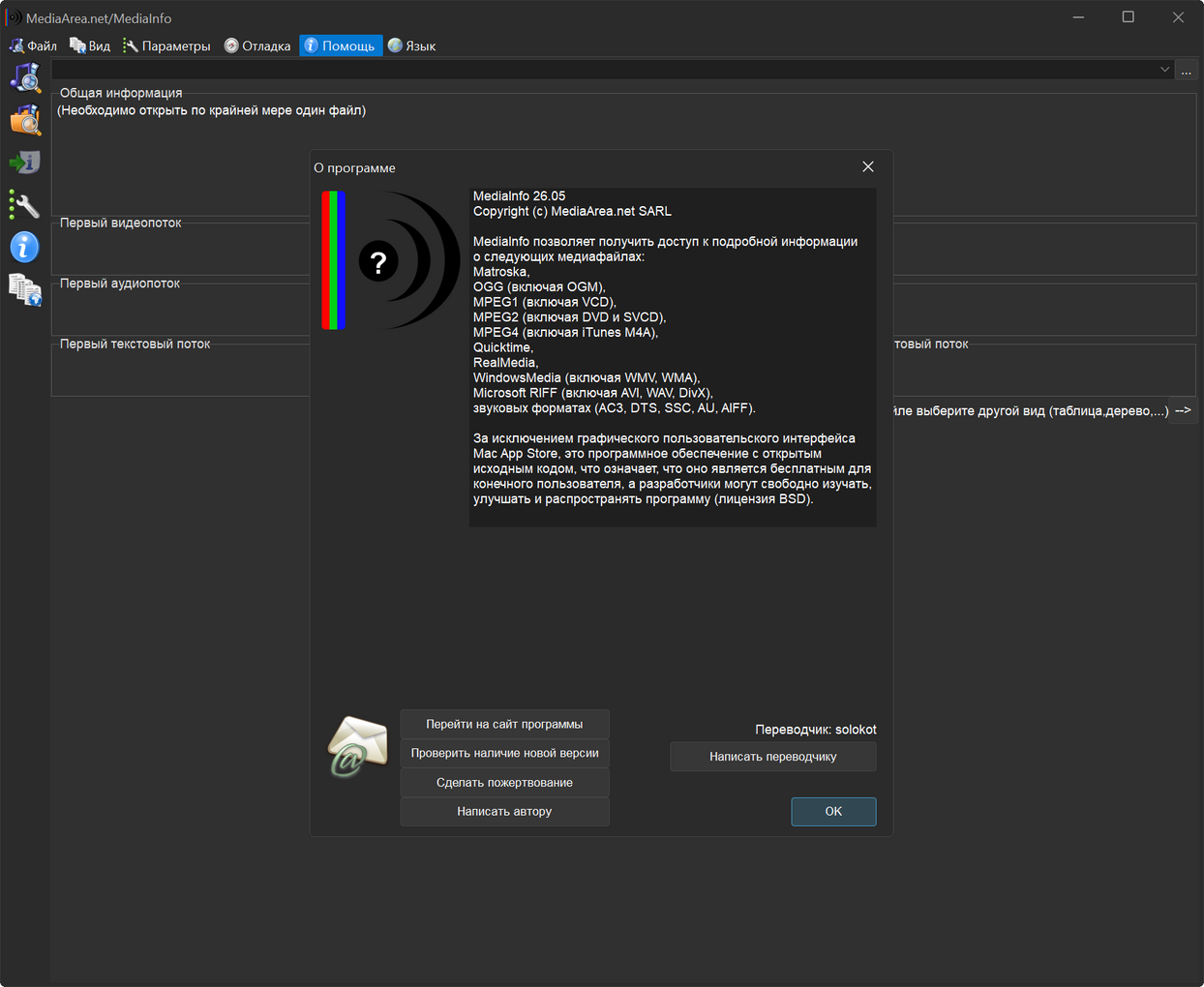1204x987 pixels.
Task: Open the Файл menu
Action: coord(34,45)
